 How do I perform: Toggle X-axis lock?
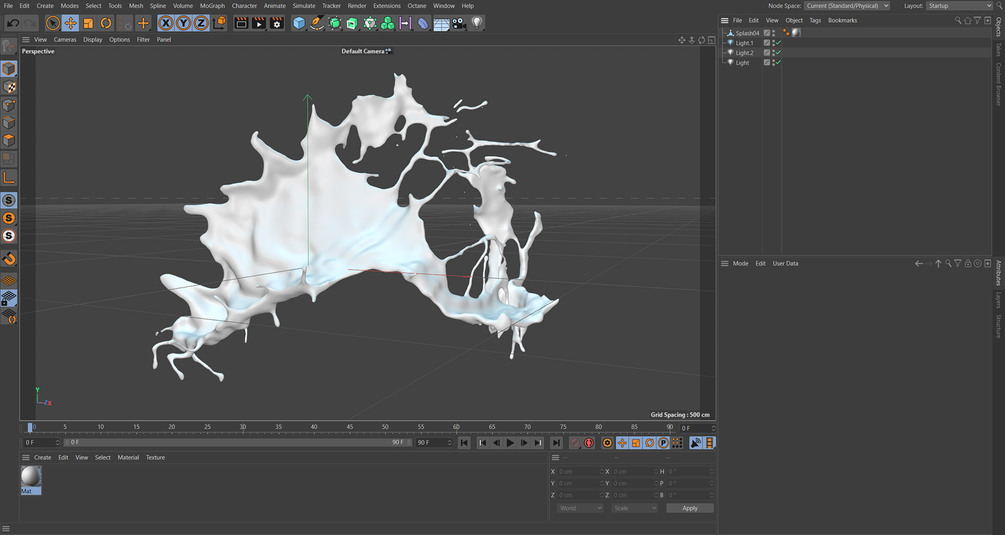[x=166, y=23]
